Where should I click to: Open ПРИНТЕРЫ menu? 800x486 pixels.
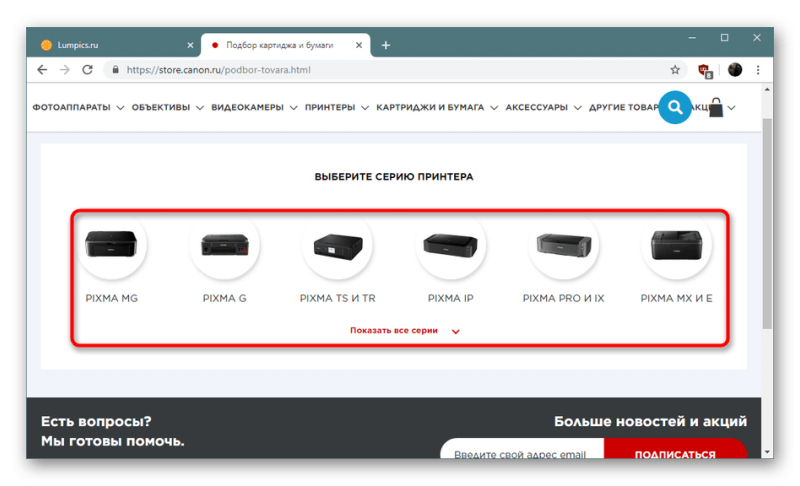point(330,108)
